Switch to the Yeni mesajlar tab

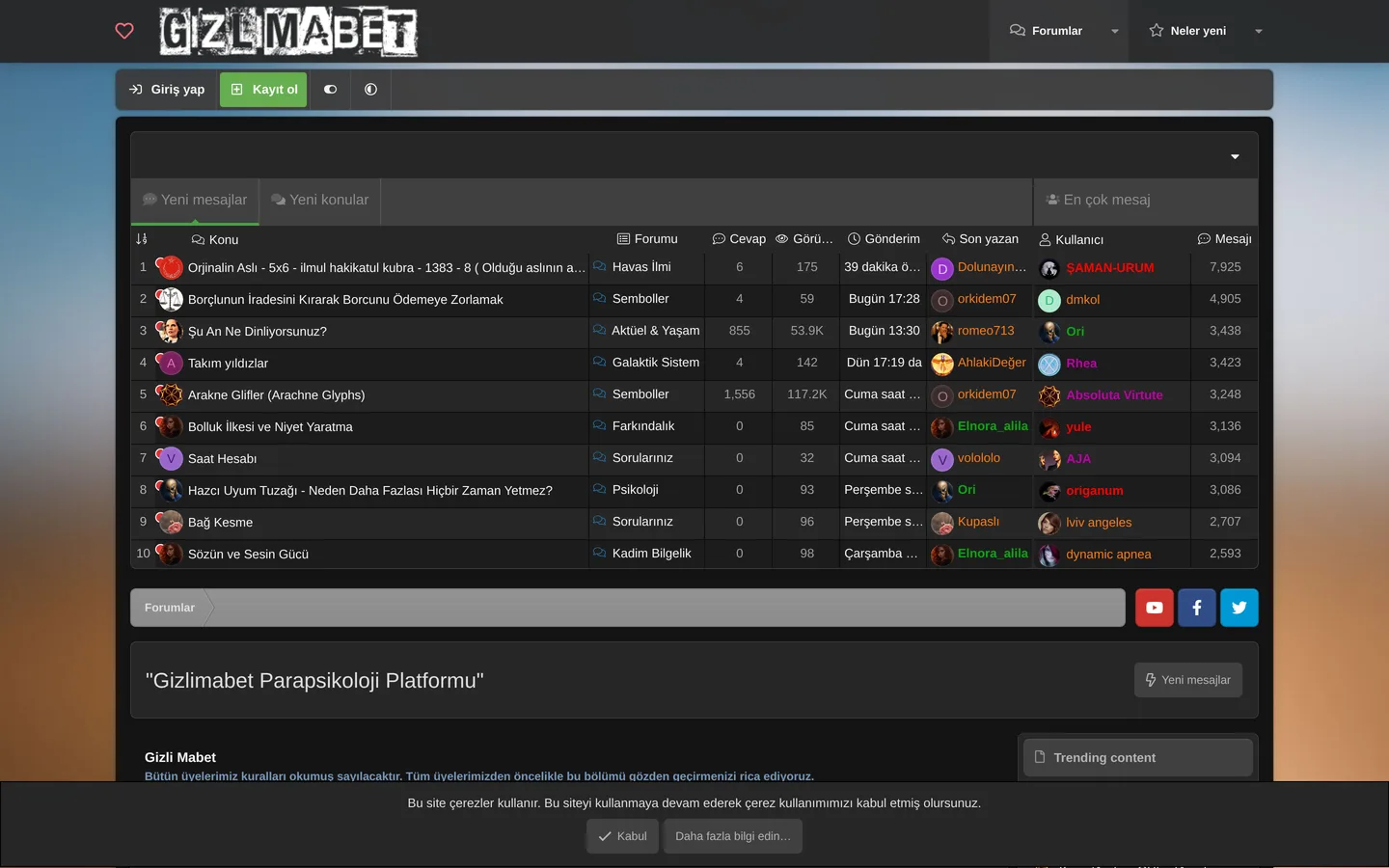195,200
